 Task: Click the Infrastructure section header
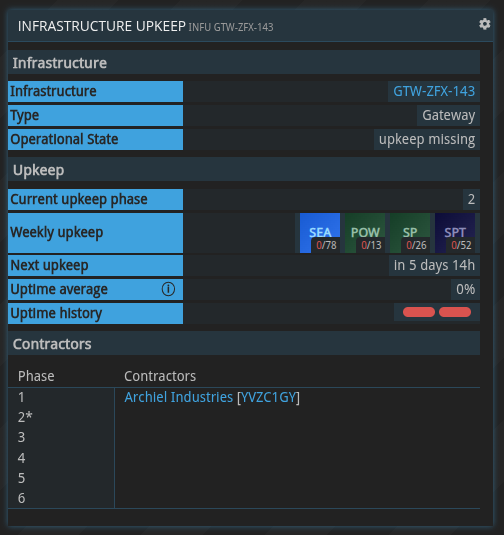pos(244,63)
